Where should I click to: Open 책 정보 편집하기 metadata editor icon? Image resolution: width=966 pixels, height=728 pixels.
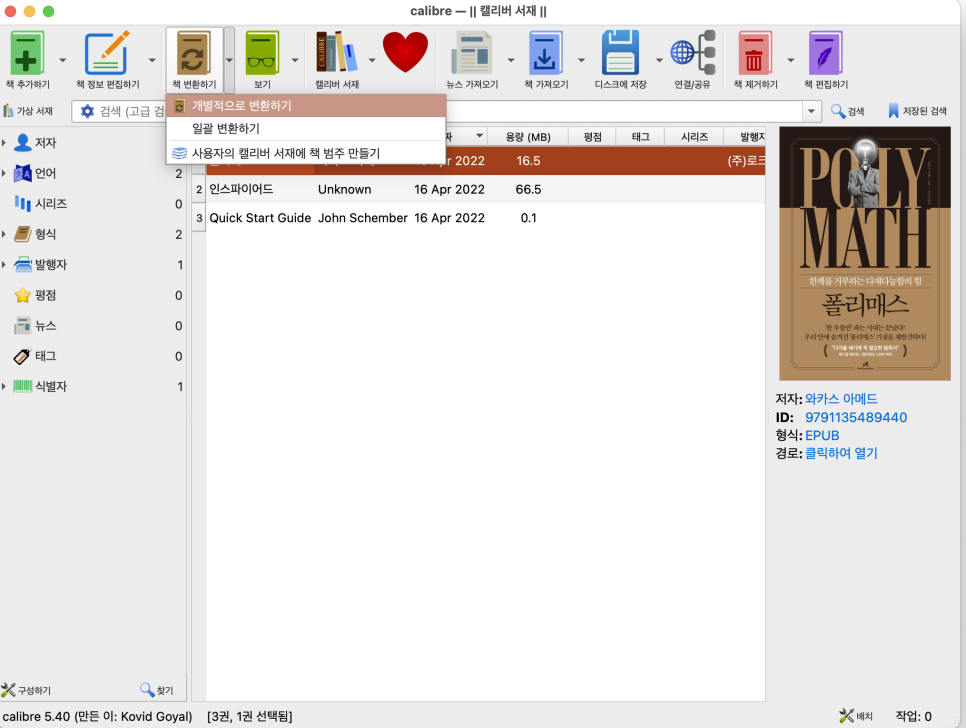point(107,54)
